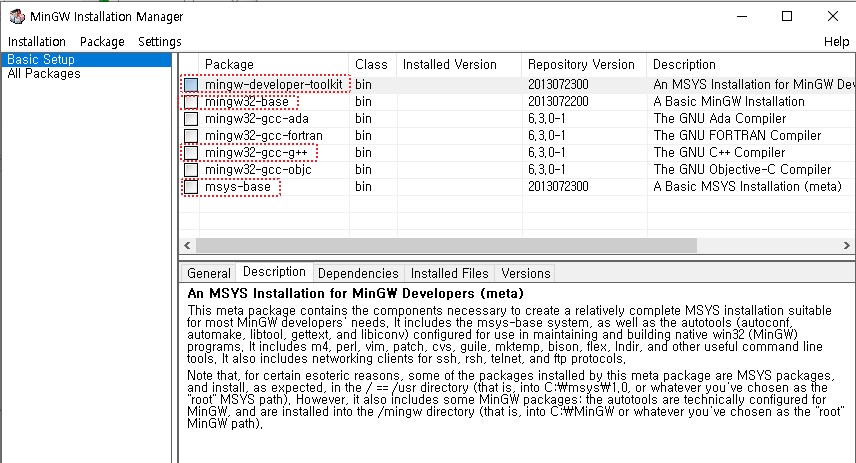Click 'A Basic MSYS Installation (meta)' cell
Image resolution: width=856 pixels, height=463 pixels.
click(x=747, y=187)
